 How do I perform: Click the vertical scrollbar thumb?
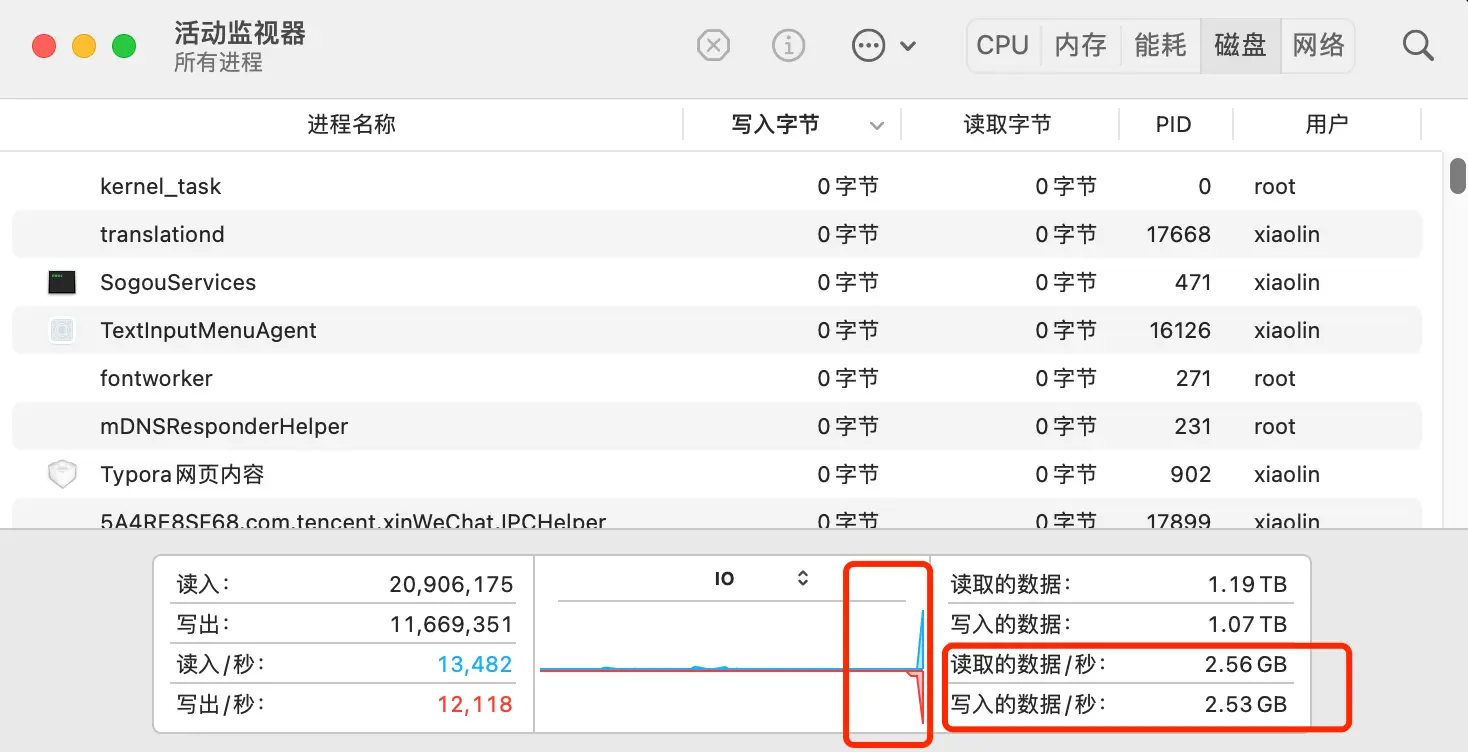[x=1458, y=176]
